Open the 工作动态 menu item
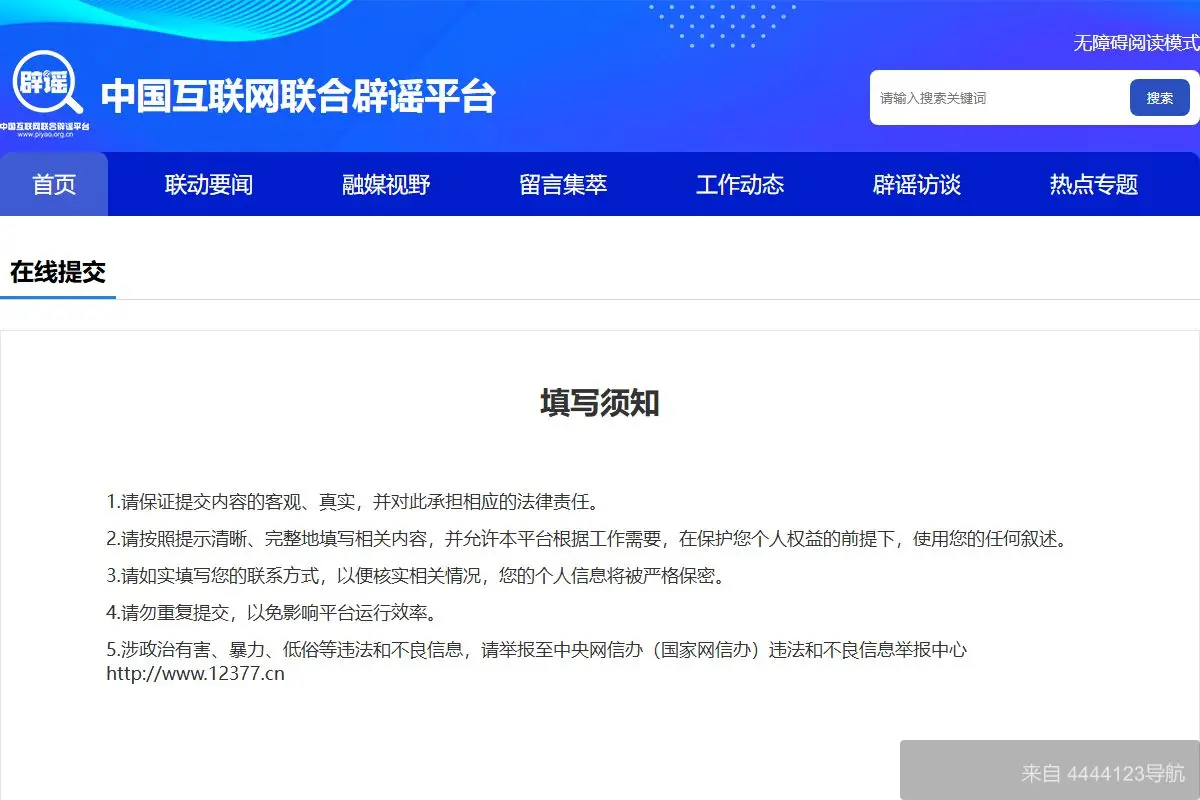1200x800 pixels. (x=740, y=184)
